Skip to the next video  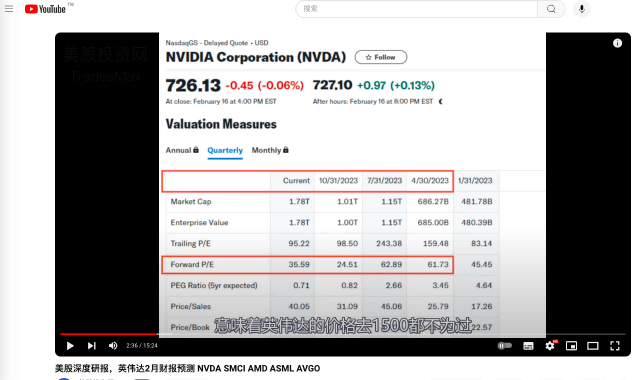[92, 346]
